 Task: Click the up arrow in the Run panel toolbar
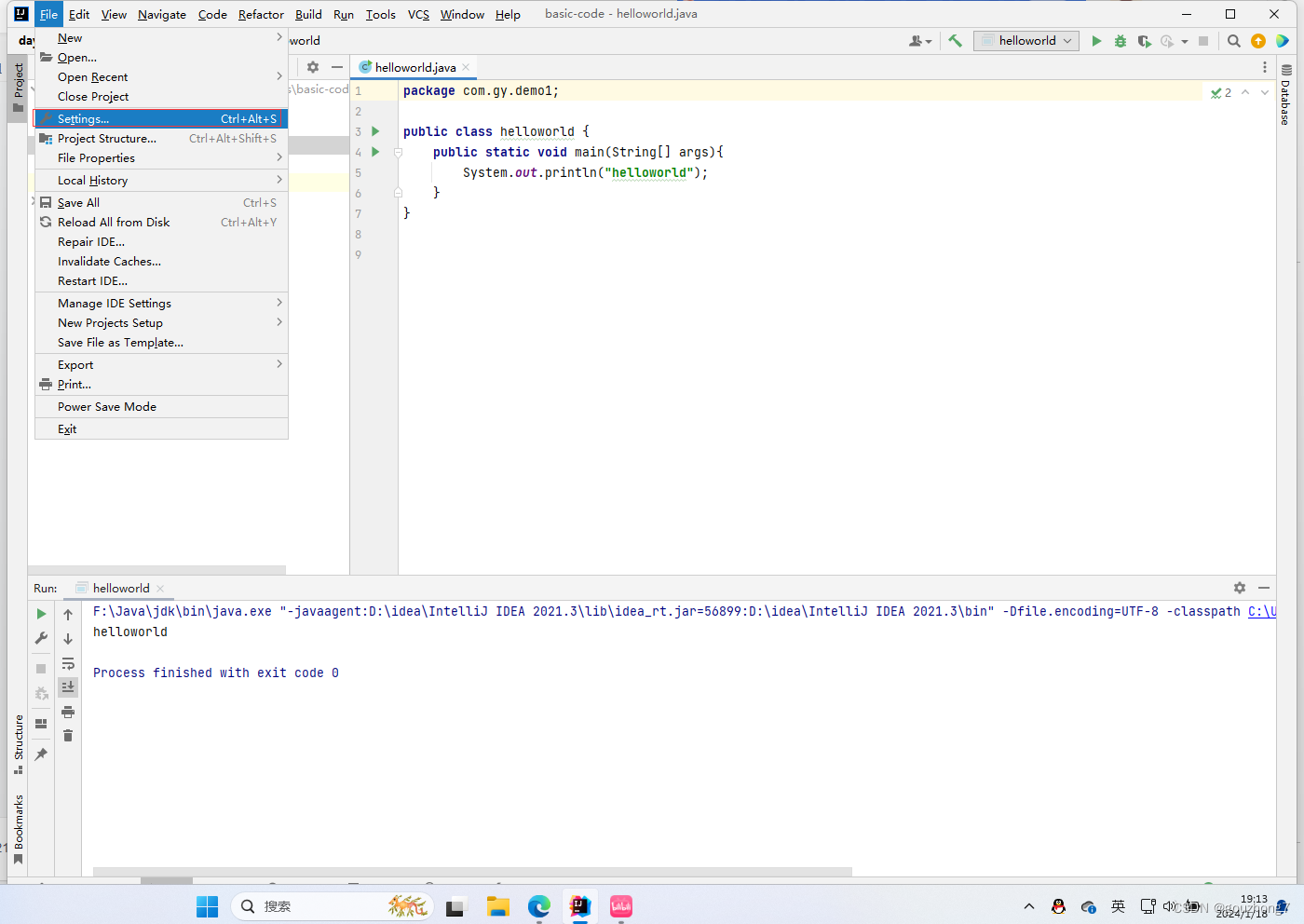[68, 615]
